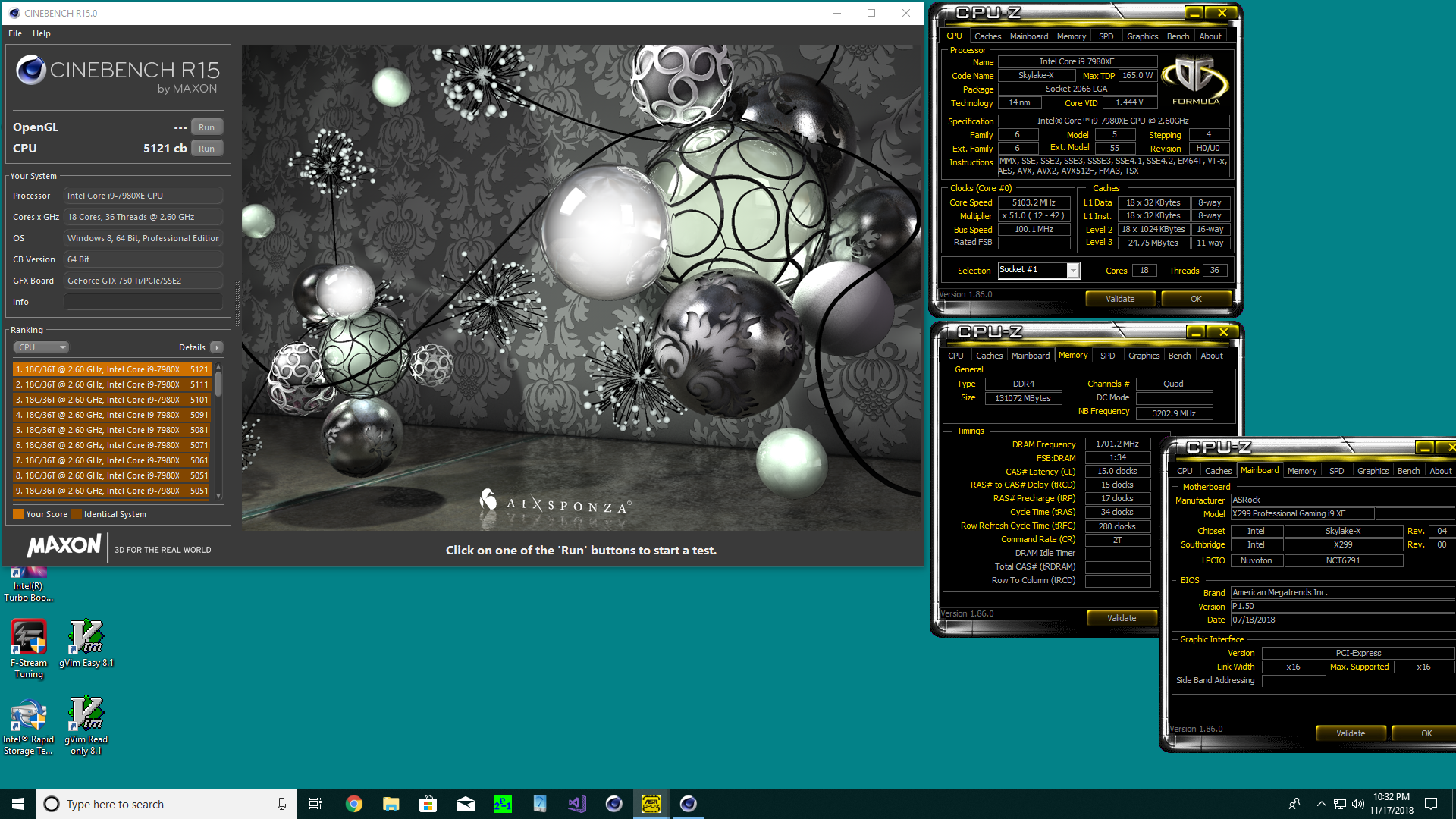Click Validate in the CPU-Z CPU window
1456x819 pixels.
1120,299
